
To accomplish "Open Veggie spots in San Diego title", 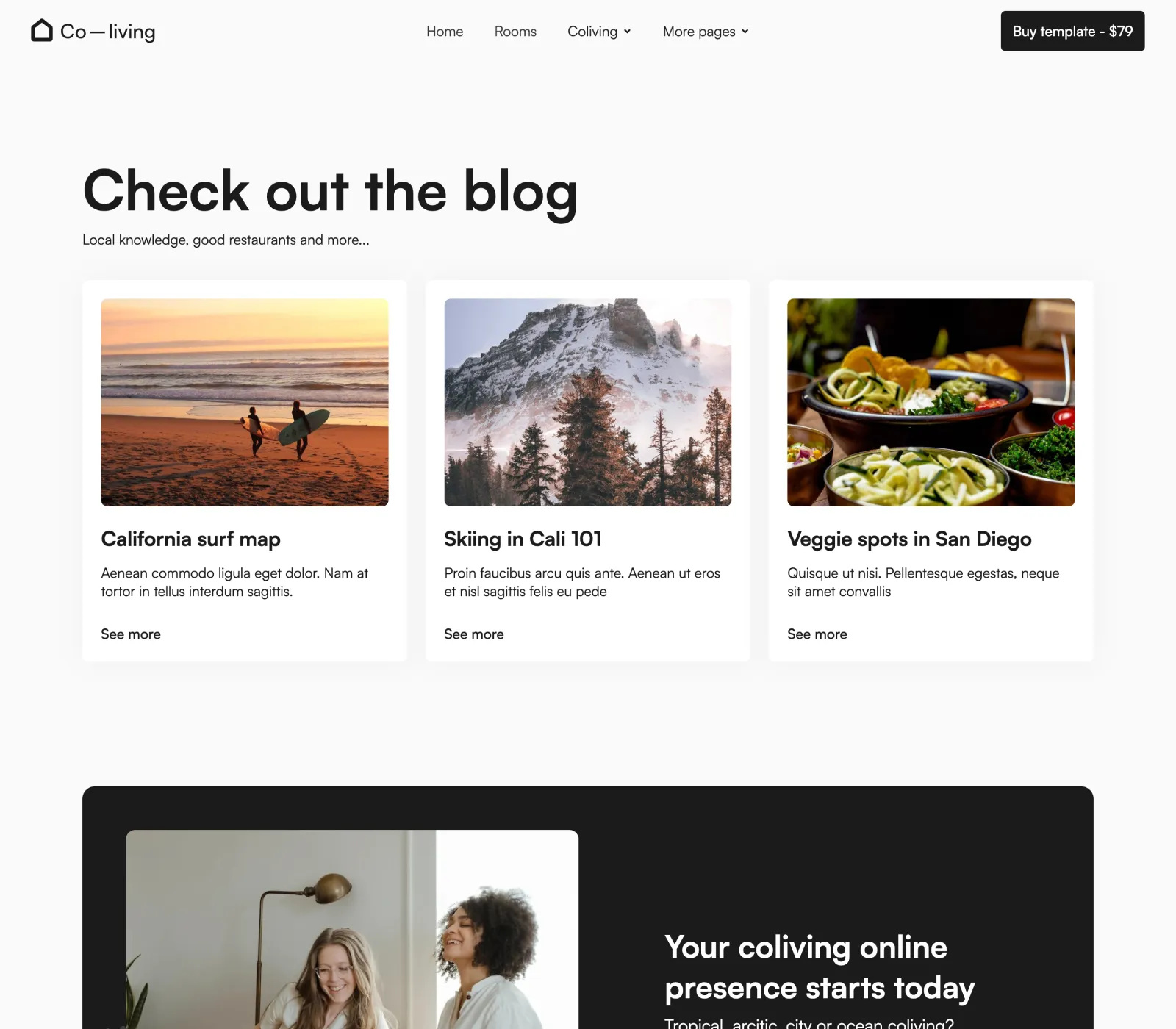I will pos(909,539).
